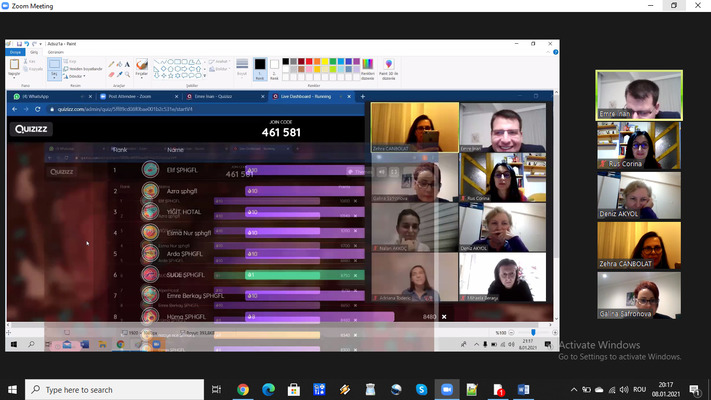The width and height of the screenshot is (711, 400).
Task: Select the Color picker tool in Paint
Action: tap(119, 74)
